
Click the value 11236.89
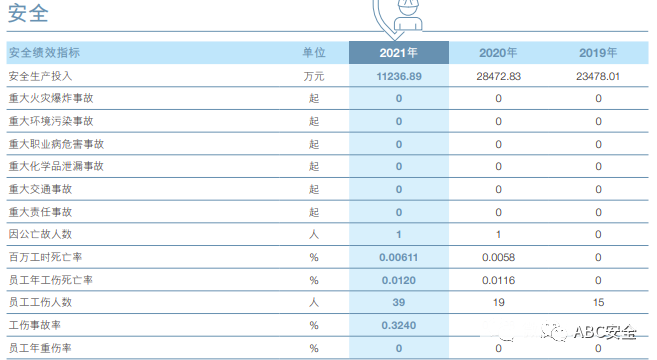[x=399, y=76]
